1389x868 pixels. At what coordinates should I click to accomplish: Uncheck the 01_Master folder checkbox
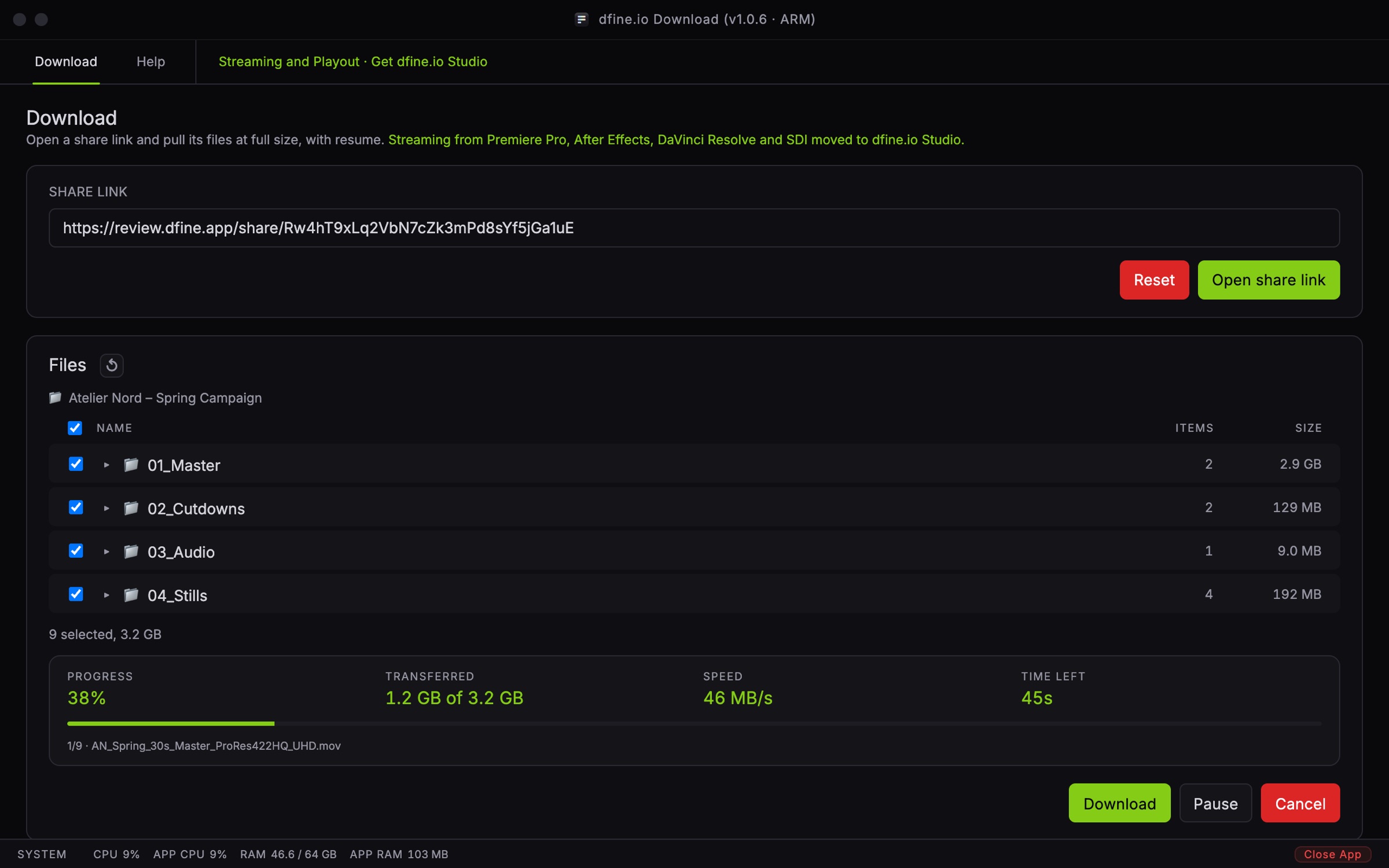pyautogui.click(x=76, y=464)
